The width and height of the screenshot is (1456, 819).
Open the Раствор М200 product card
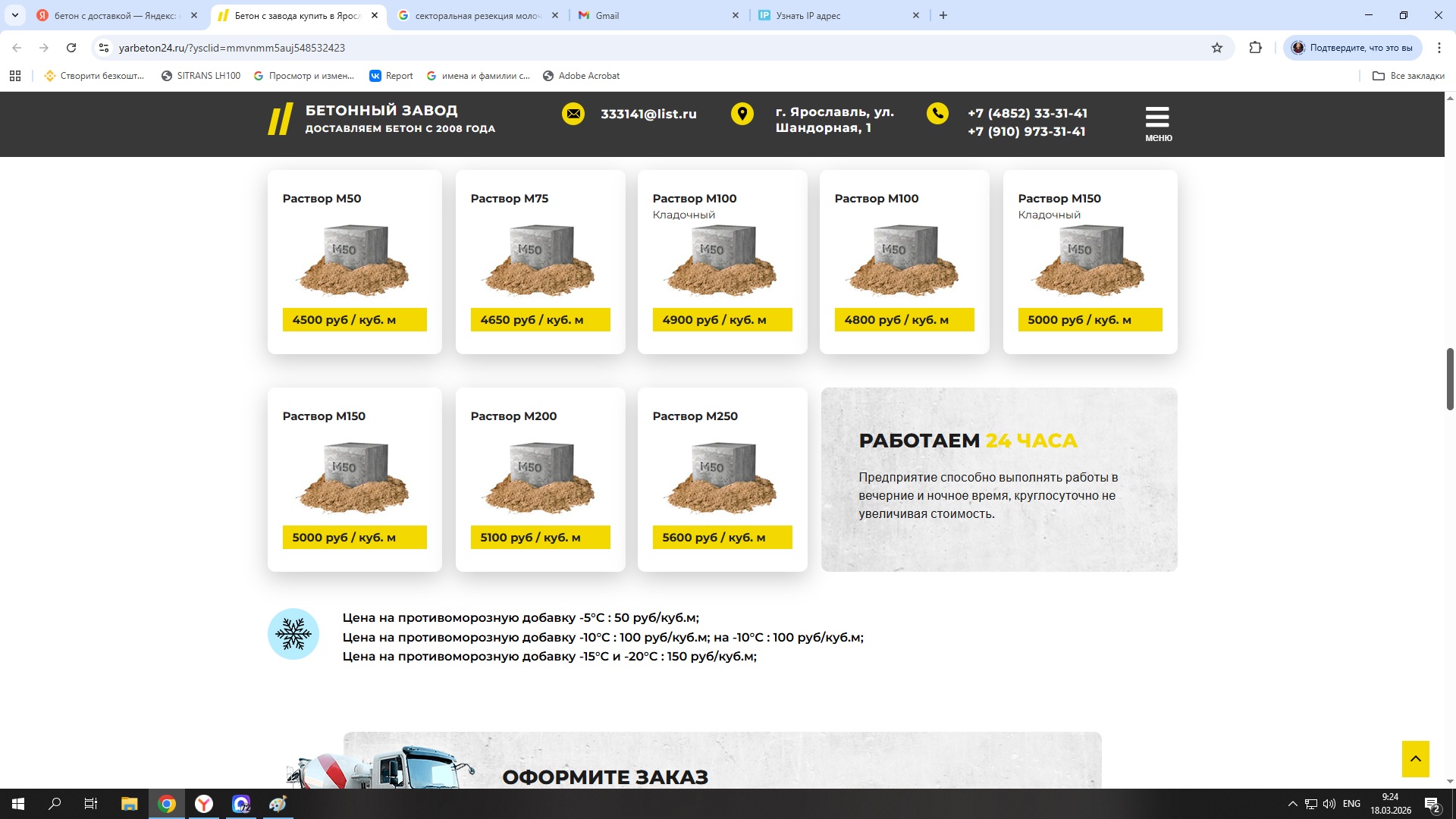(x=540, y=479)
